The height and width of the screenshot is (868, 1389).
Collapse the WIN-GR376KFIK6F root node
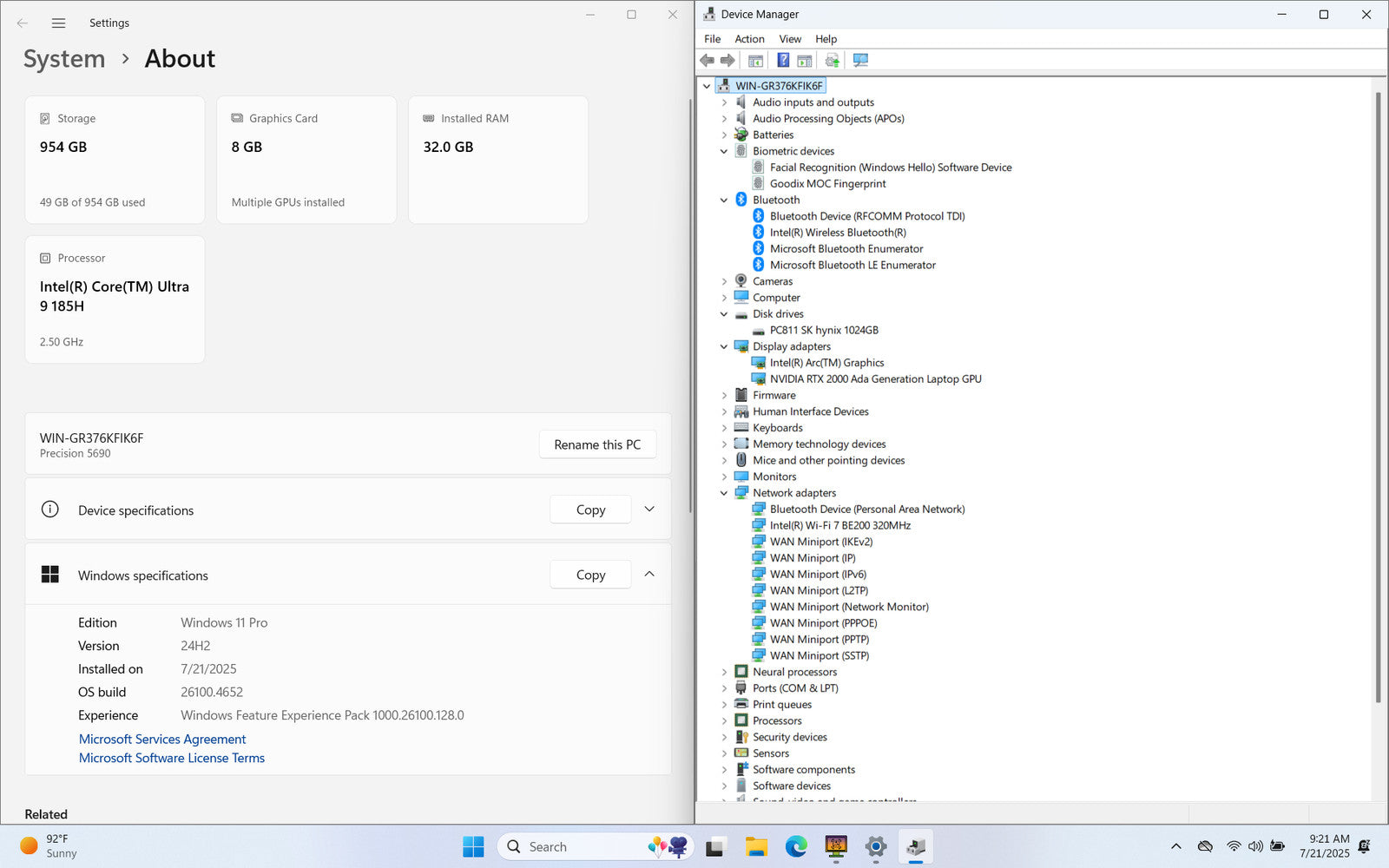pyautogui.click(x=707, y=86)
